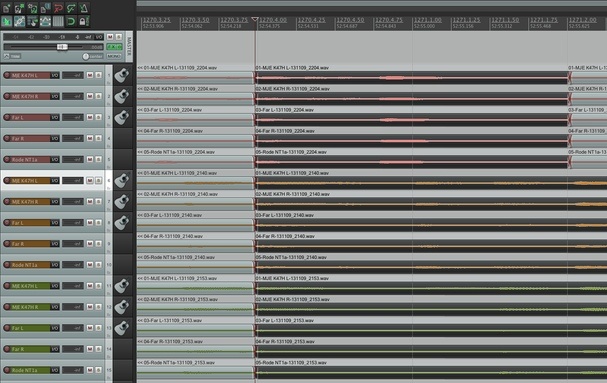Click the Save Project toolbar icon
This screenshot has width=607, height=383.
tap(33, 8)
